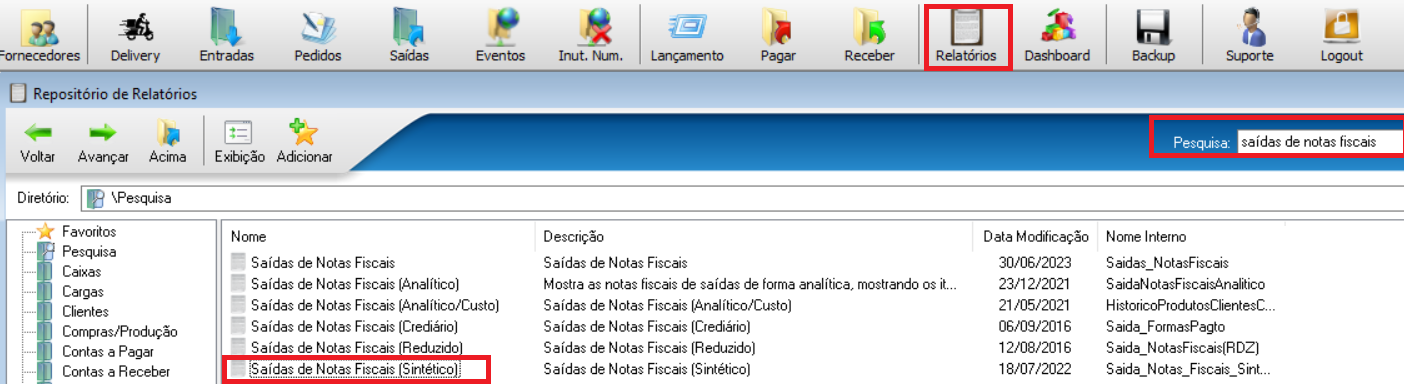Select report Saídas de Notas Fiscais (Sintético)
Screen dimensions: 1404x386
(355, 370)
